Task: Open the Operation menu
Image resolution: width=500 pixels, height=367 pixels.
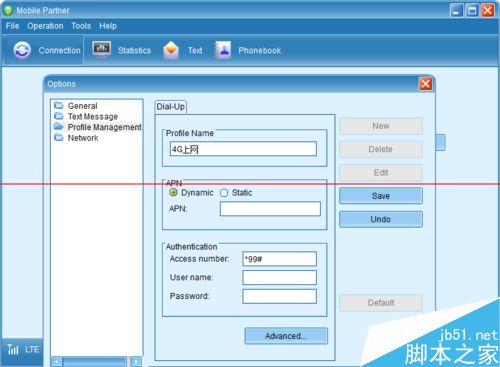Action: tap(45, 26)
